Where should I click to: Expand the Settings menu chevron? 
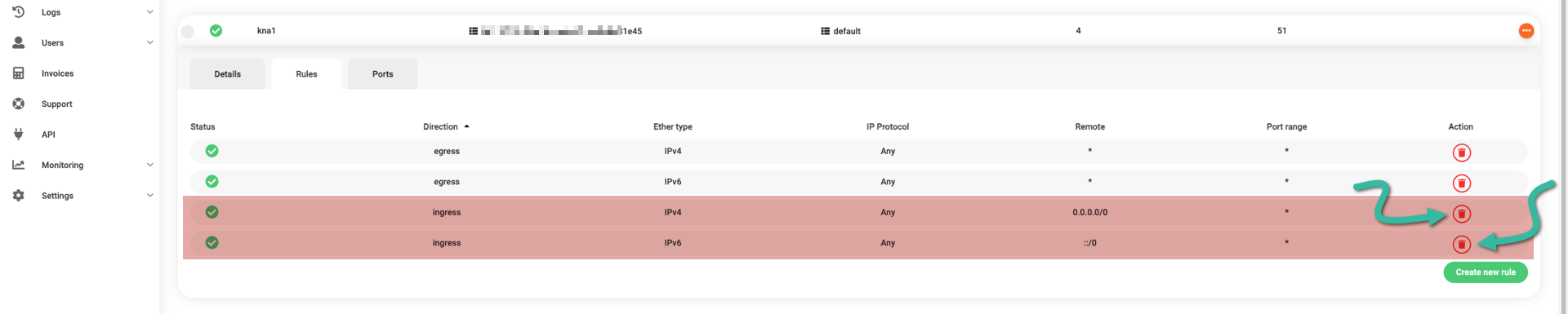coord(149,196)
